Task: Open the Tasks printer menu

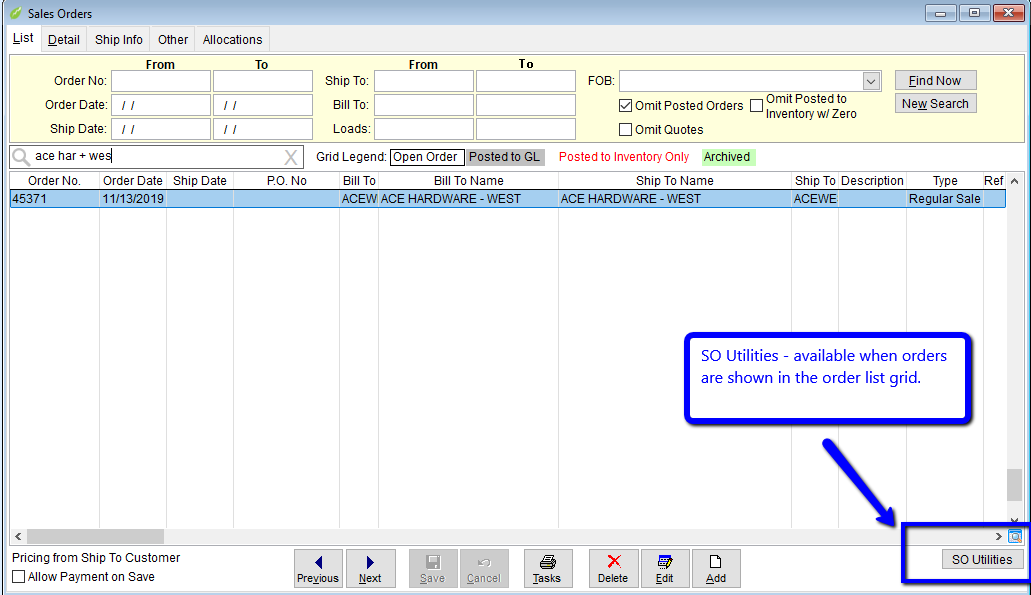Action: point(547,568)
